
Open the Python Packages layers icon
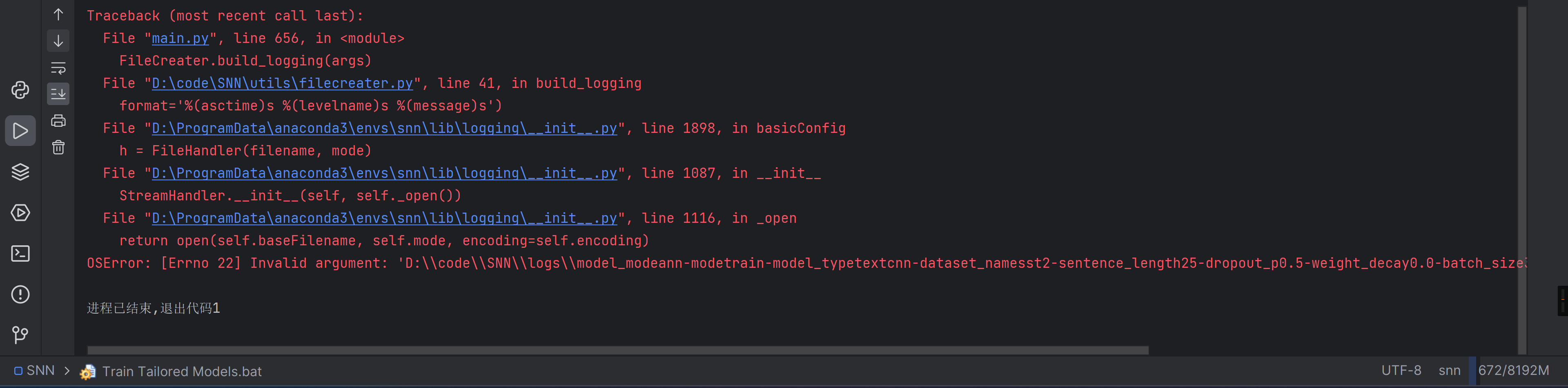tap(20, 172)
